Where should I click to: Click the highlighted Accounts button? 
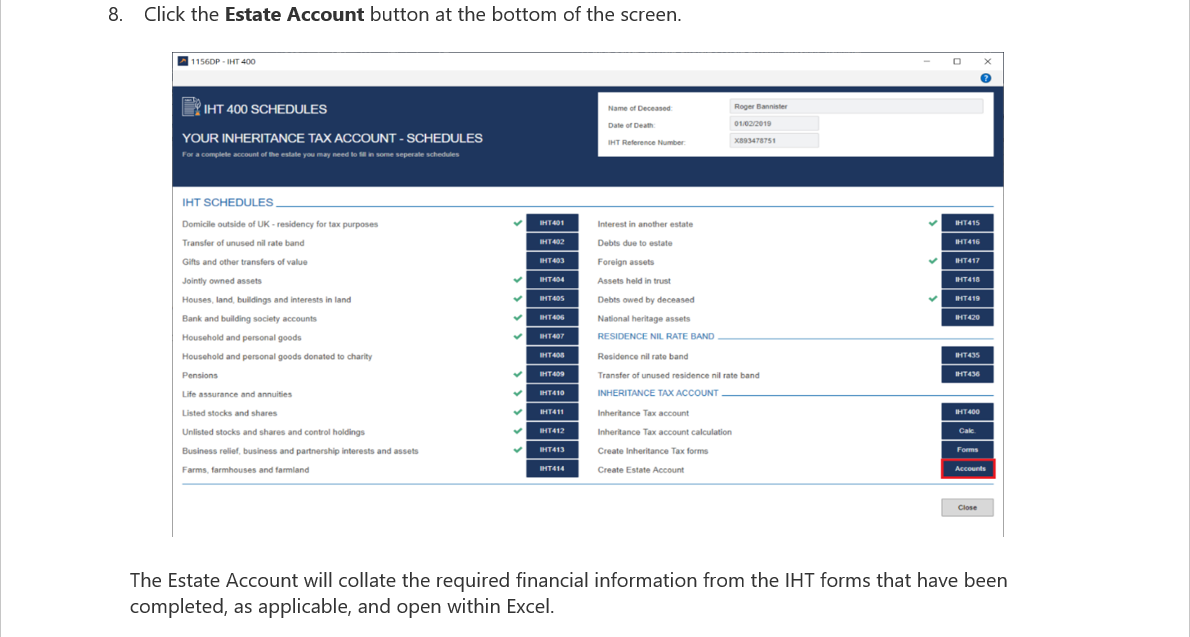tap(967, 468)
